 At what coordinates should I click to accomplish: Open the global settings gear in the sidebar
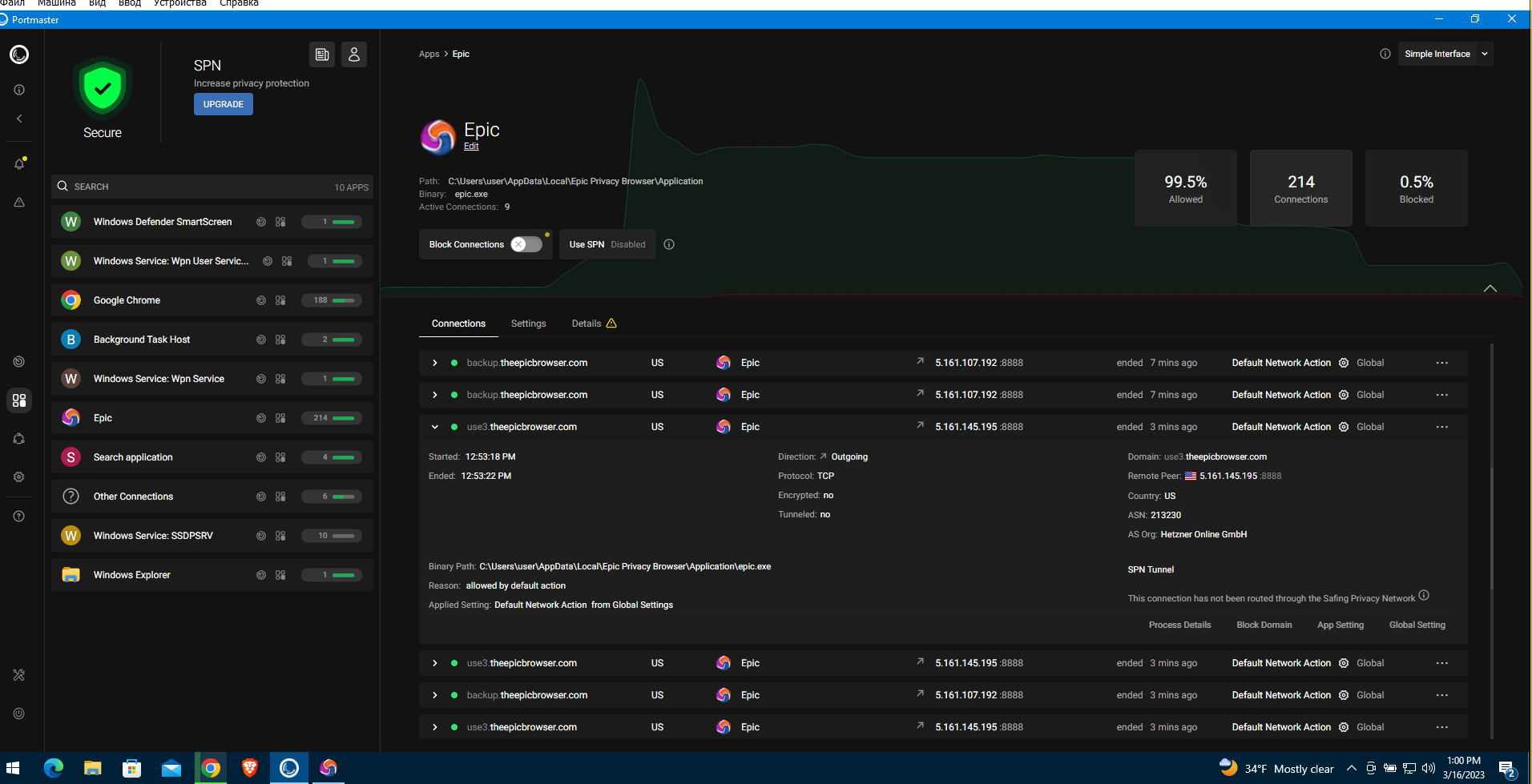pos(19,477)
